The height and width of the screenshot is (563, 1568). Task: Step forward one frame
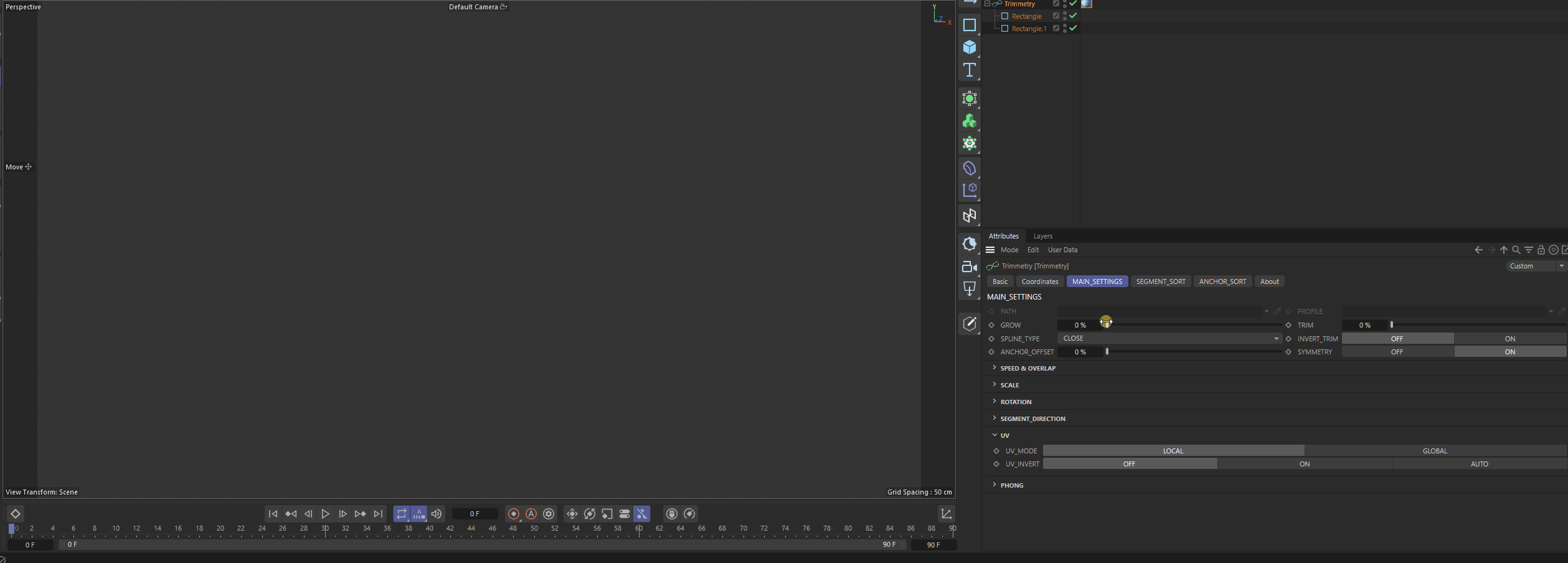click(342, 514)
